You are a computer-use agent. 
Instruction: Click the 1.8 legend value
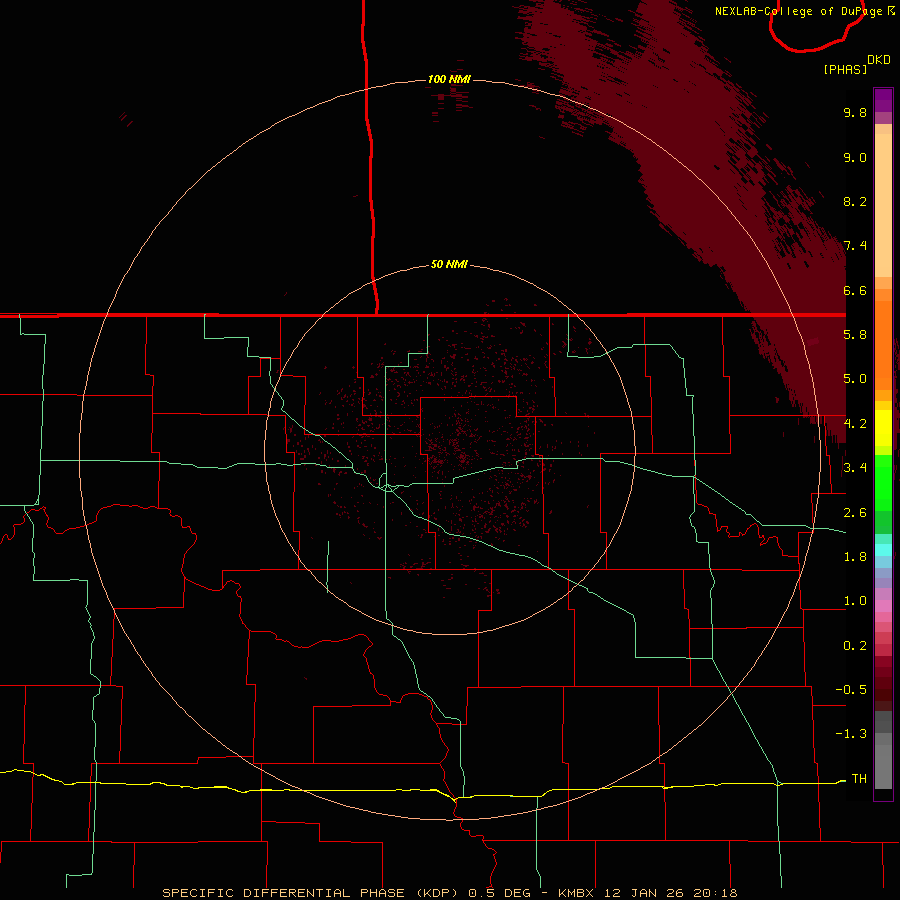point(855,557)
